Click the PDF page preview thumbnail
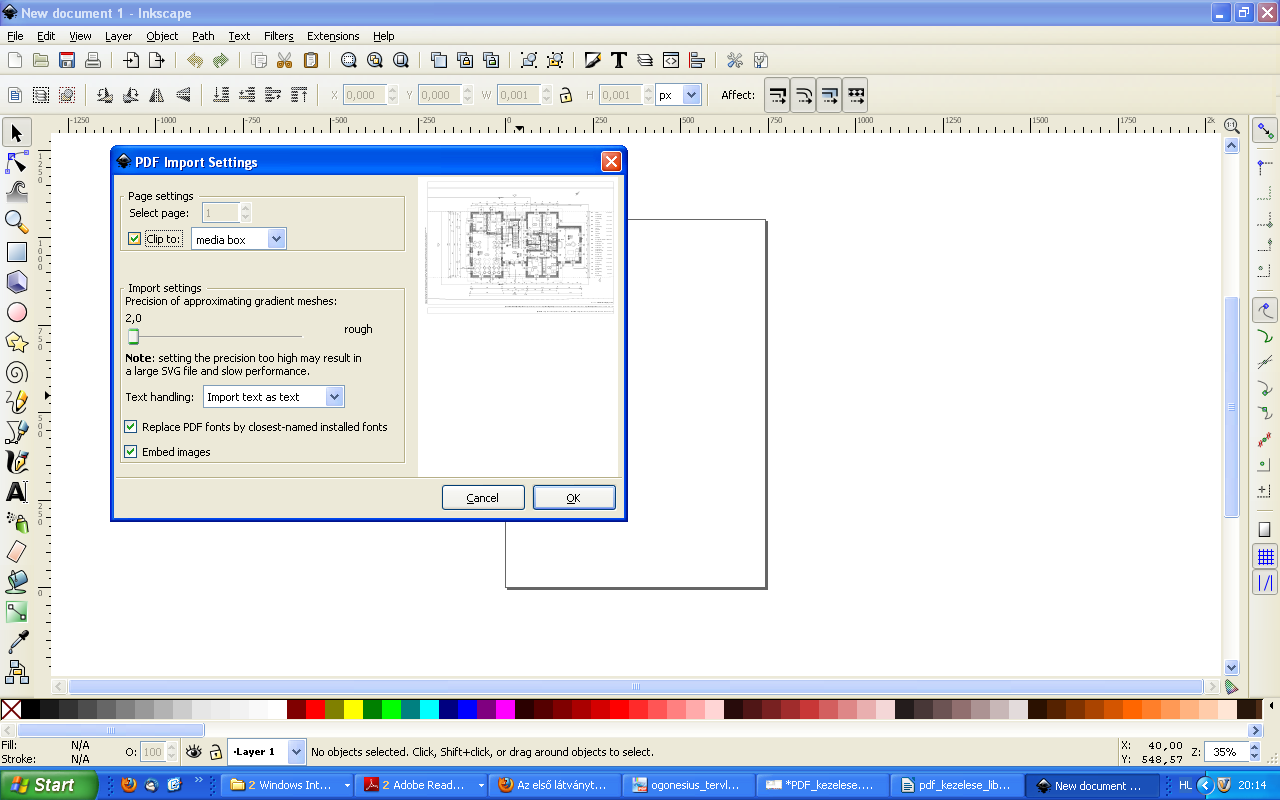1280x800 pixels. (520, 247)
